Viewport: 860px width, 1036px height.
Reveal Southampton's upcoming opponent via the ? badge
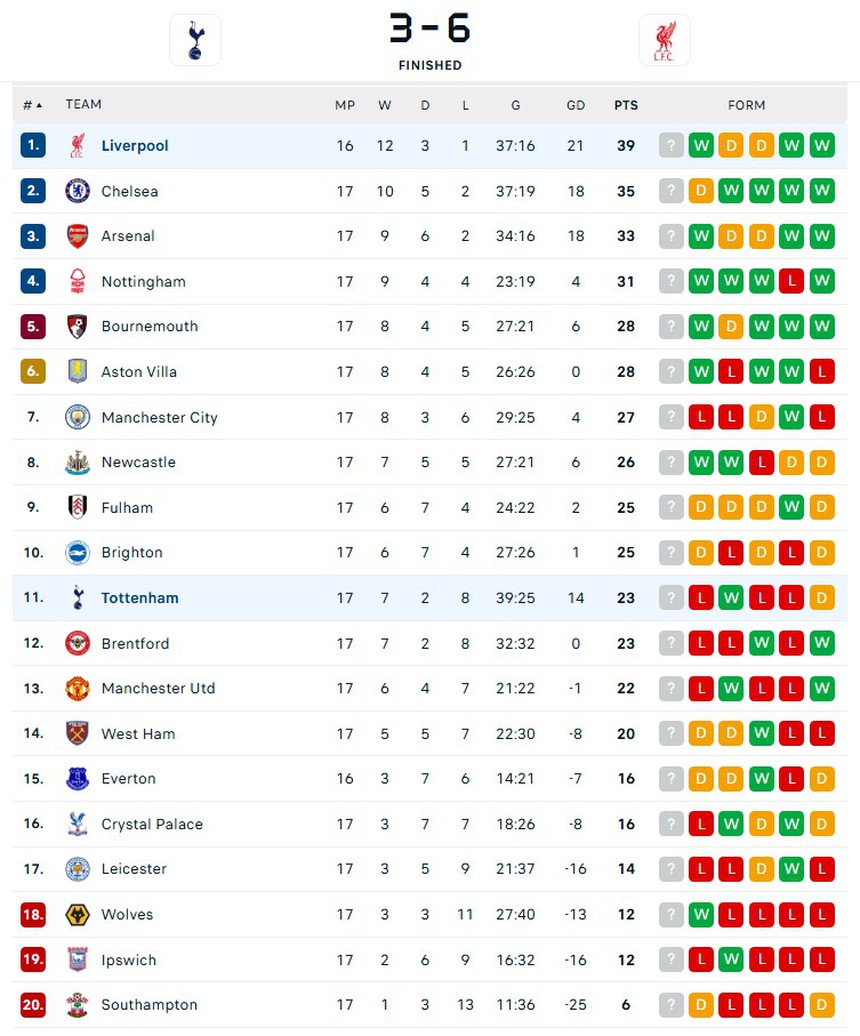point(670,1005)
